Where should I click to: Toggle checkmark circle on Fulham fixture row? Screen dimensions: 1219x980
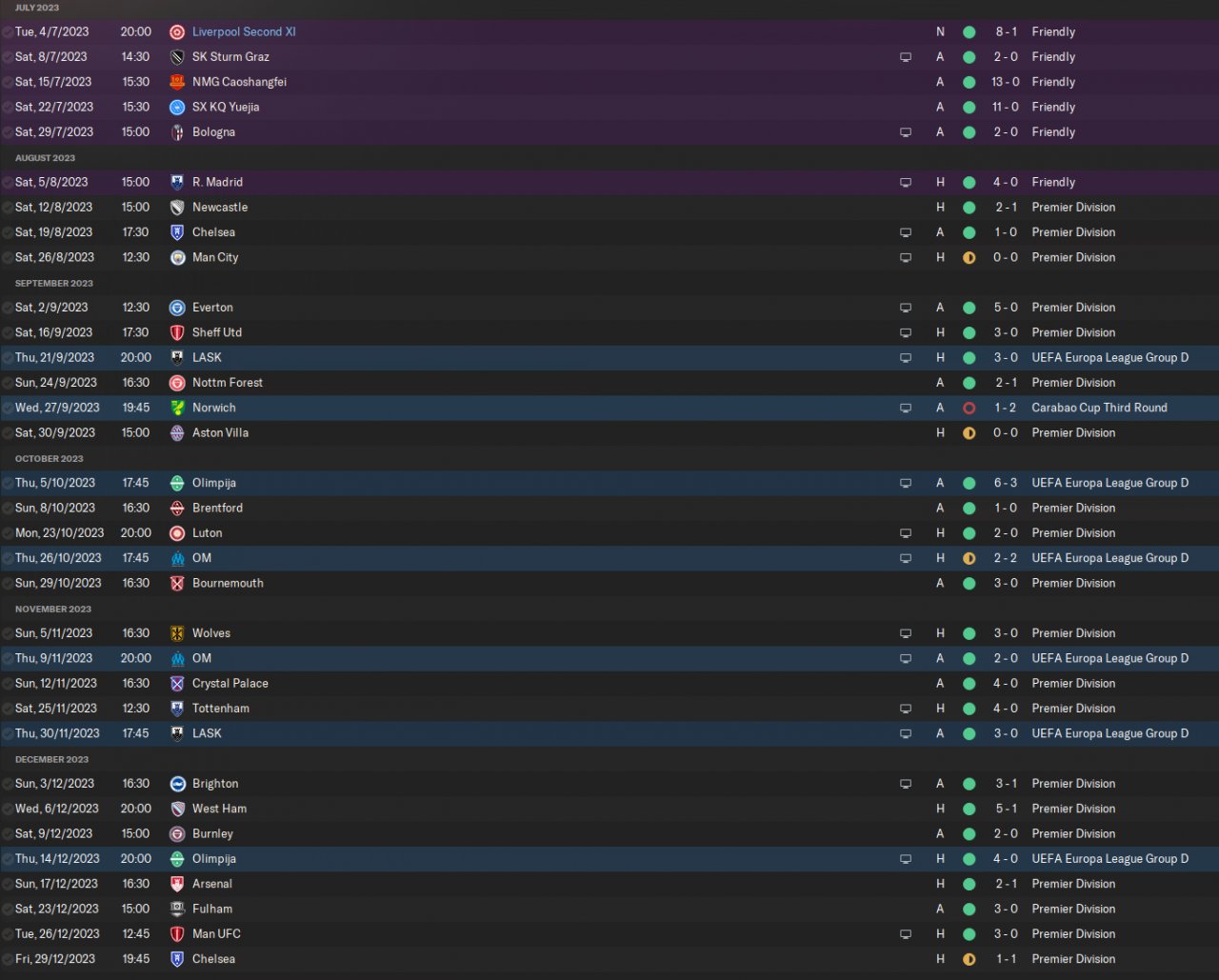pos(8,909)
